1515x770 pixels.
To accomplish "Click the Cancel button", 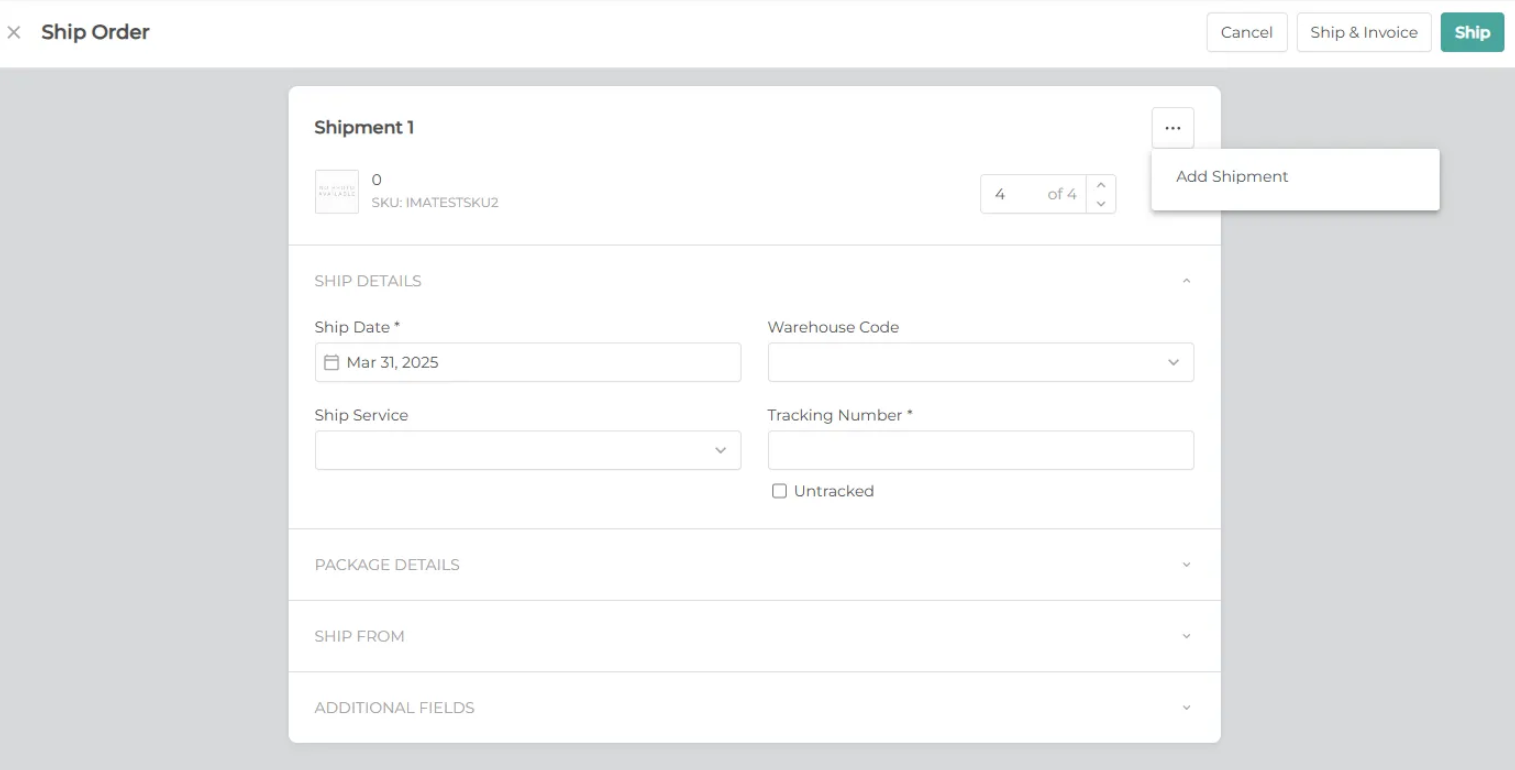I will click(x=1246, y=32).
